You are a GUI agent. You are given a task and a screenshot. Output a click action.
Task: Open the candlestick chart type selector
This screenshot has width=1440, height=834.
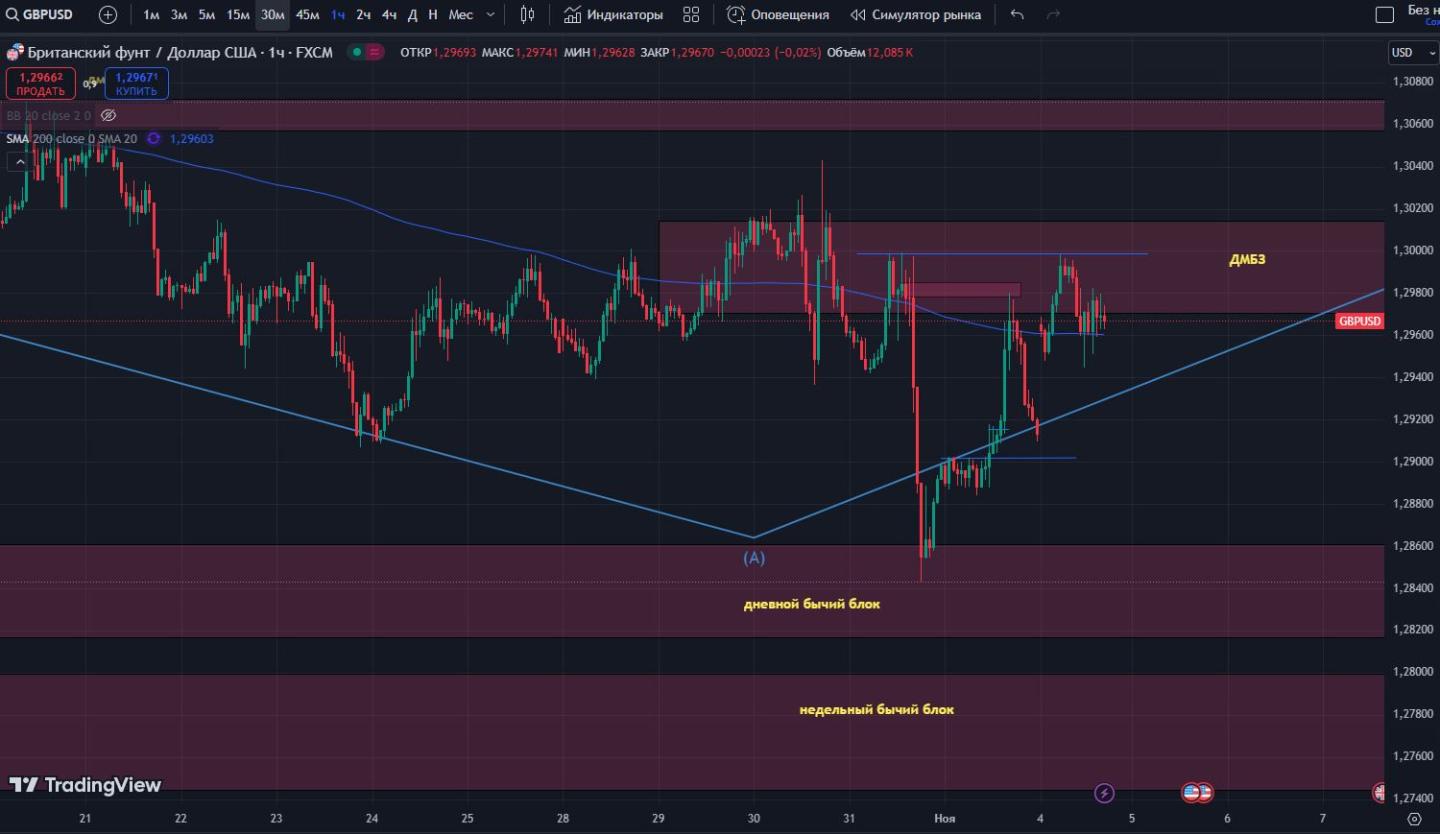[528, 15]
